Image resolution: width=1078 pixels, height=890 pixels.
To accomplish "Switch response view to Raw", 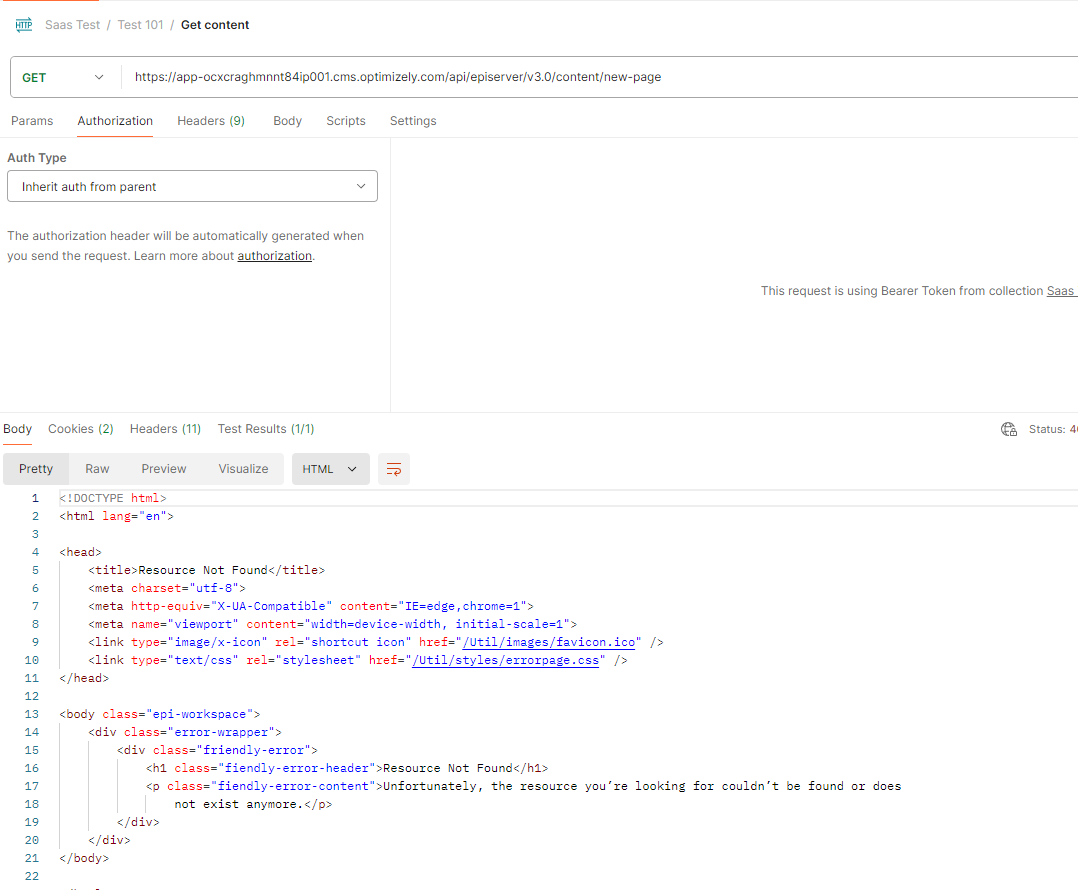I will pyautogui.click(x=97, y=469).
